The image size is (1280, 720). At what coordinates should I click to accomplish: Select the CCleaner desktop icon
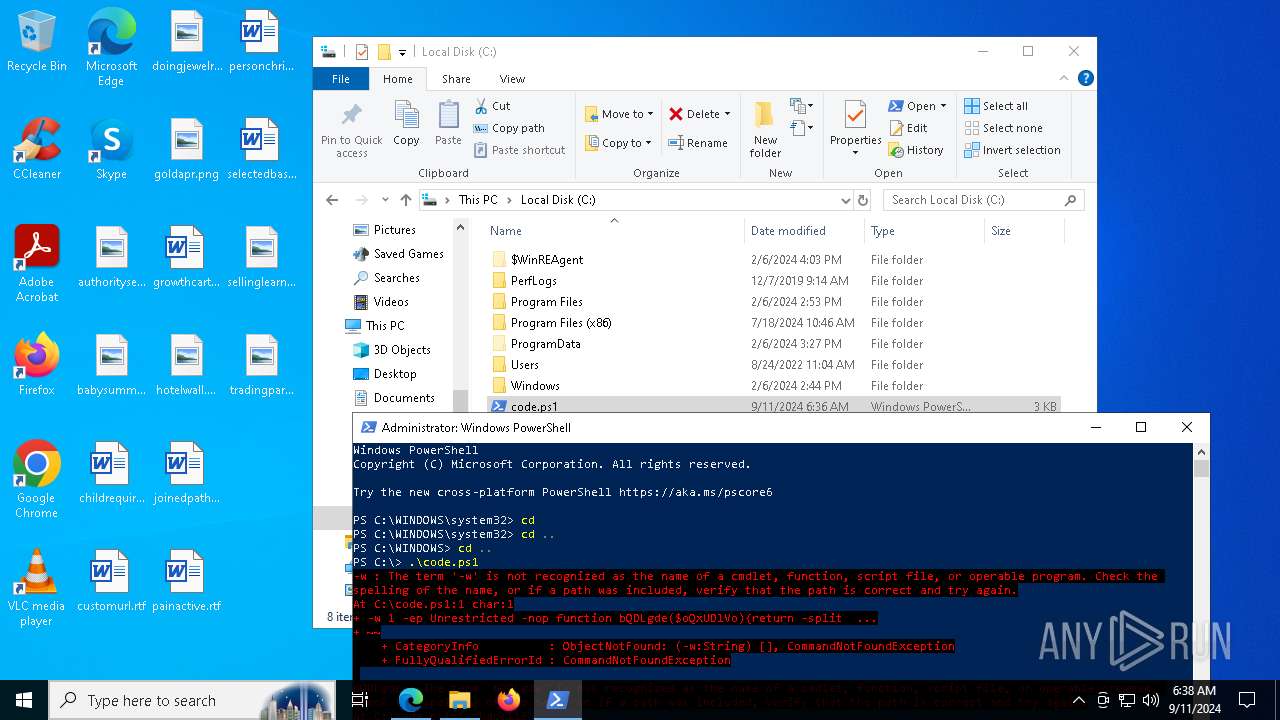[x=37, y=148]
